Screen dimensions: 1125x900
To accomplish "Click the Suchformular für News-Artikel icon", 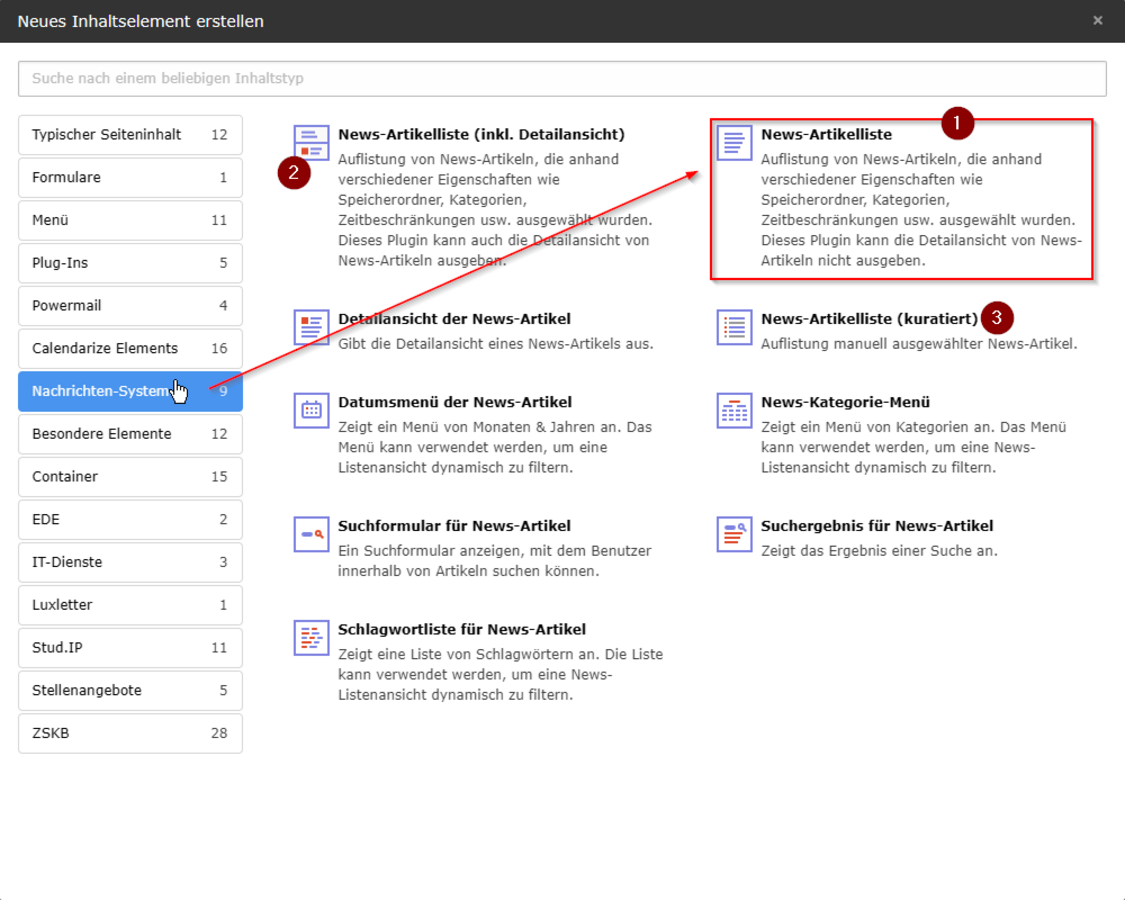I will click(311, 534).
